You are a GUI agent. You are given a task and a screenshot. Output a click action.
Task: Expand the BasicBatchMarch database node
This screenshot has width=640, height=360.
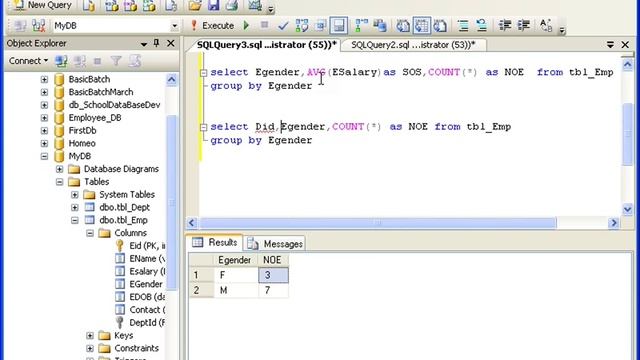44,92
